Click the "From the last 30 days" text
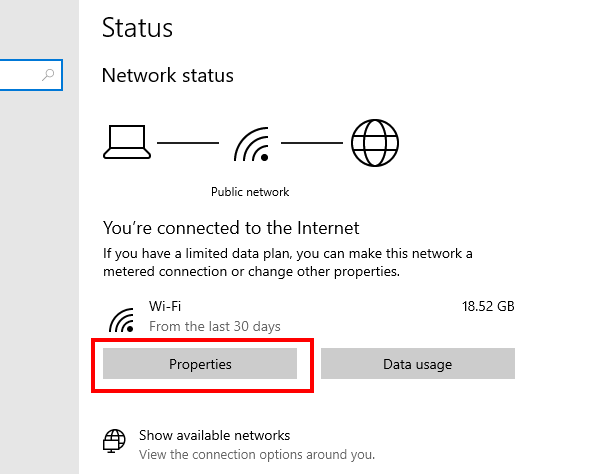 pos(214,326)
